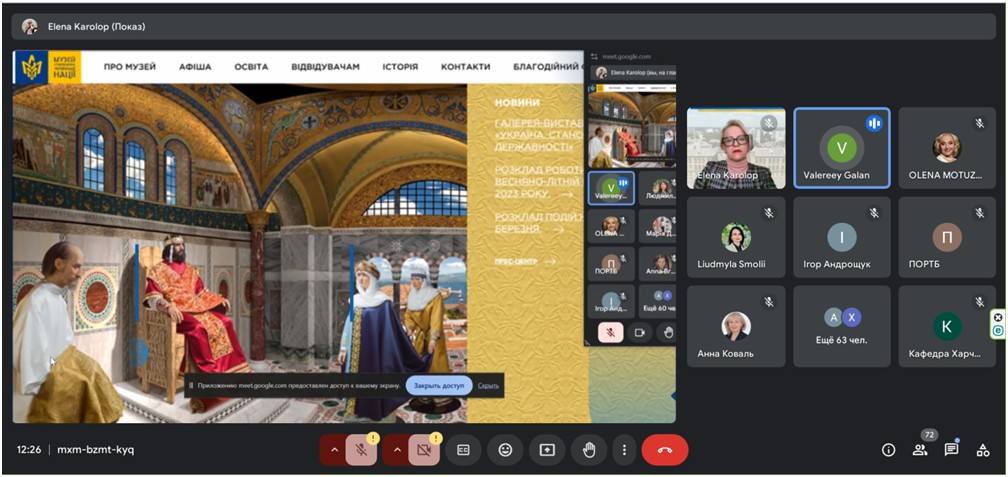Open ПРО МУЗЕЙ menu on museum site
This screenshot has height=477, width=1008.
pyautogui.click(x=130, y=67)
